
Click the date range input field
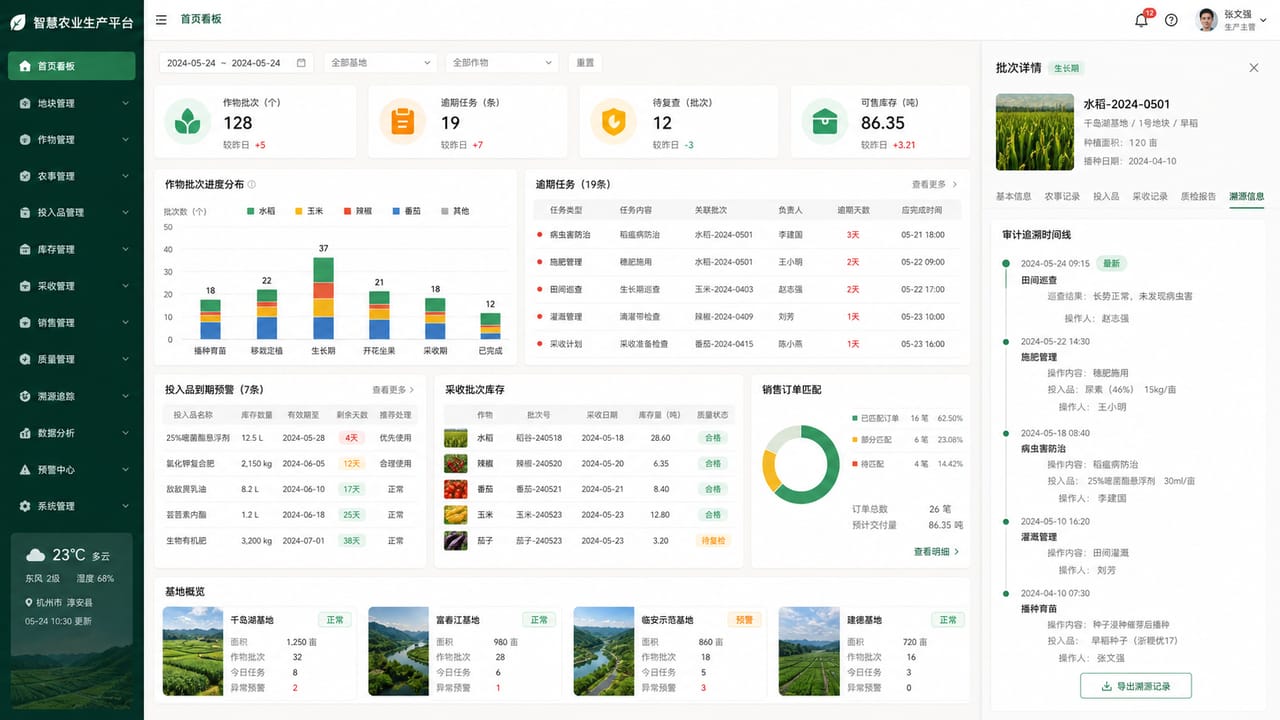tap(237, 63)
